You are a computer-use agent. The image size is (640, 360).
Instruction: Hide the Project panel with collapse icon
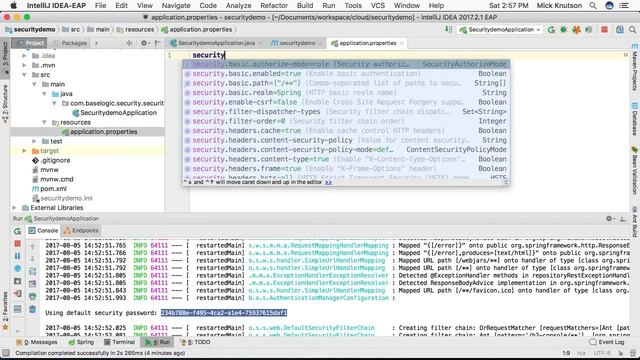point(157,43)
